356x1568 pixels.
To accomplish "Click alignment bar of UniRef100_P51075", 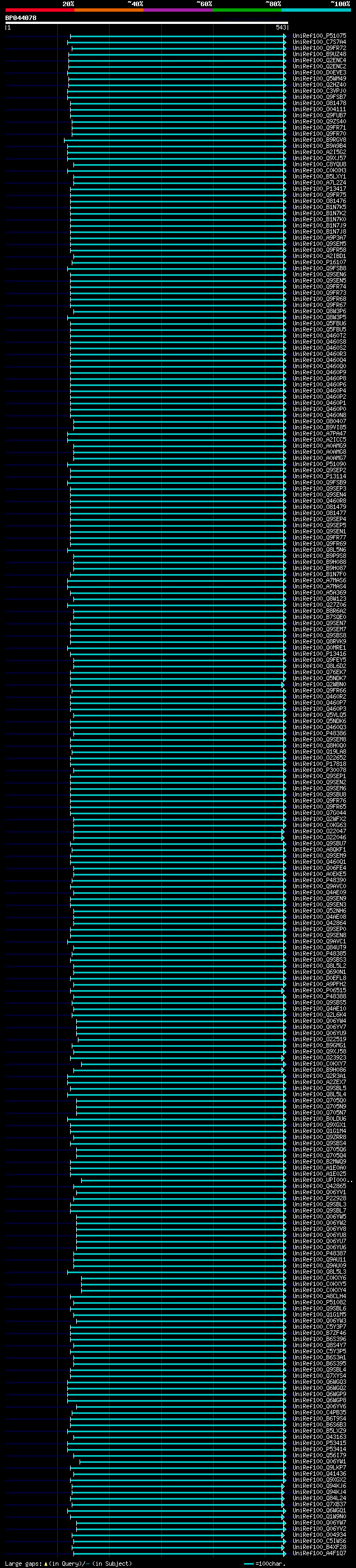I will (177, 36).
